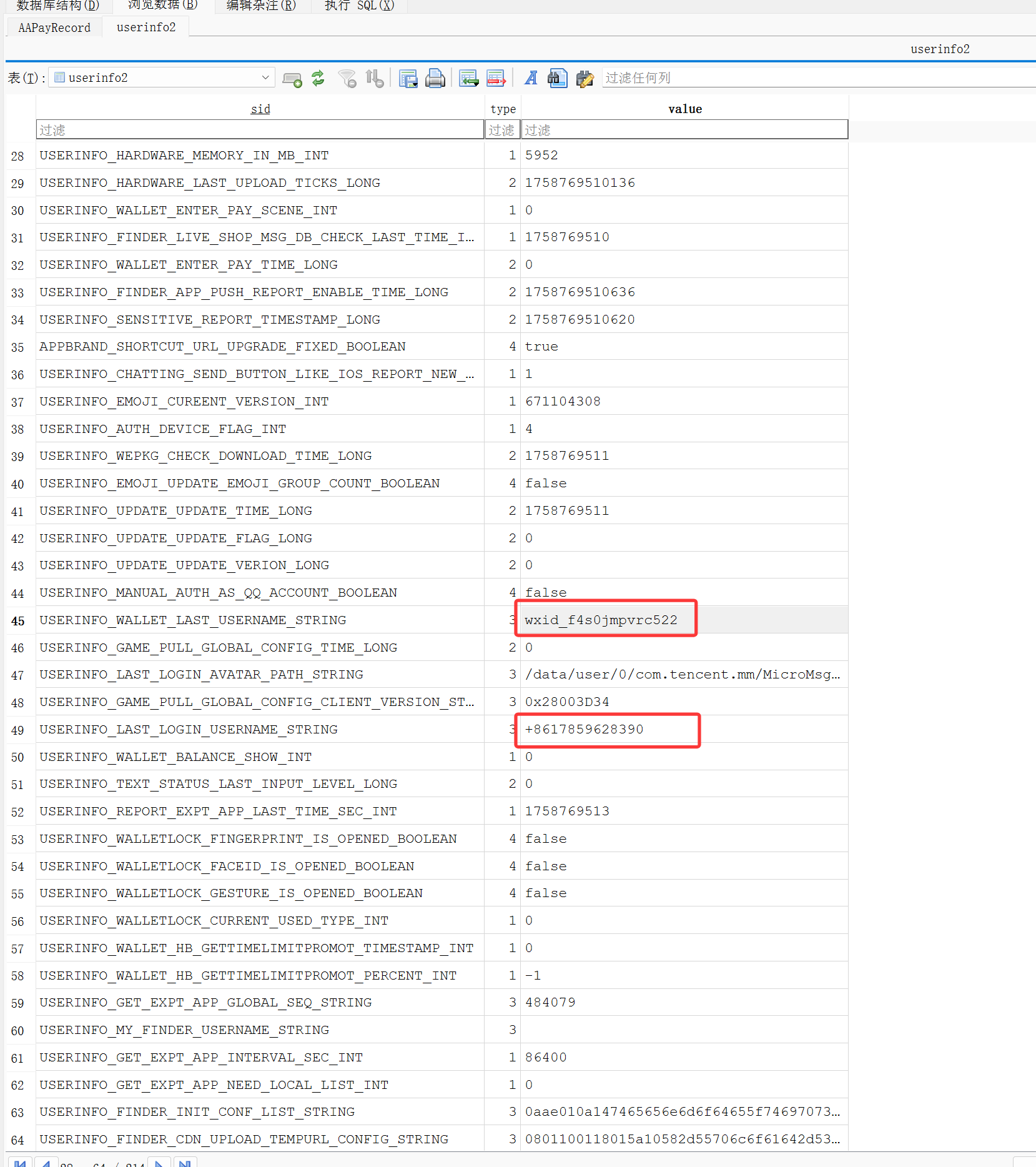Focus the filter box under the value column
This screenshot has height=1167, width=1036.
click(x=684, y=129)
